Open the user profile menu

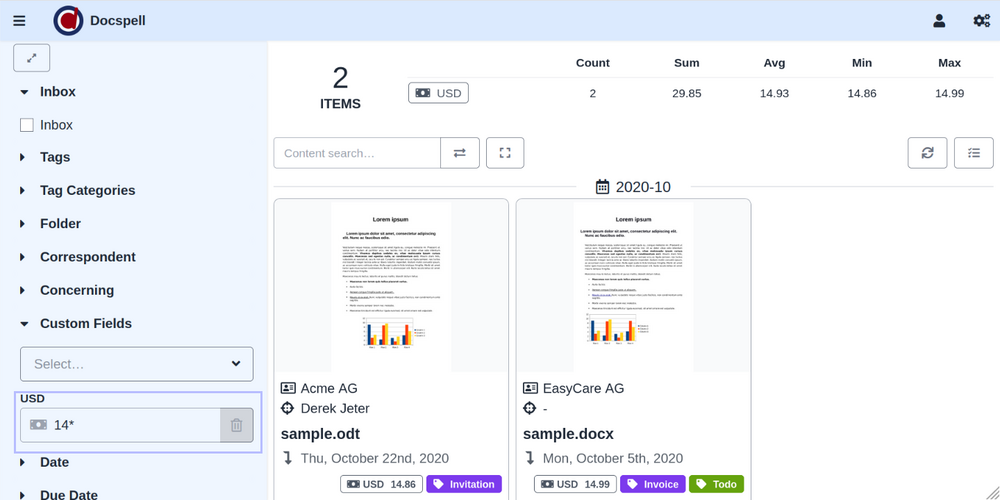click(x=939, y=20)
